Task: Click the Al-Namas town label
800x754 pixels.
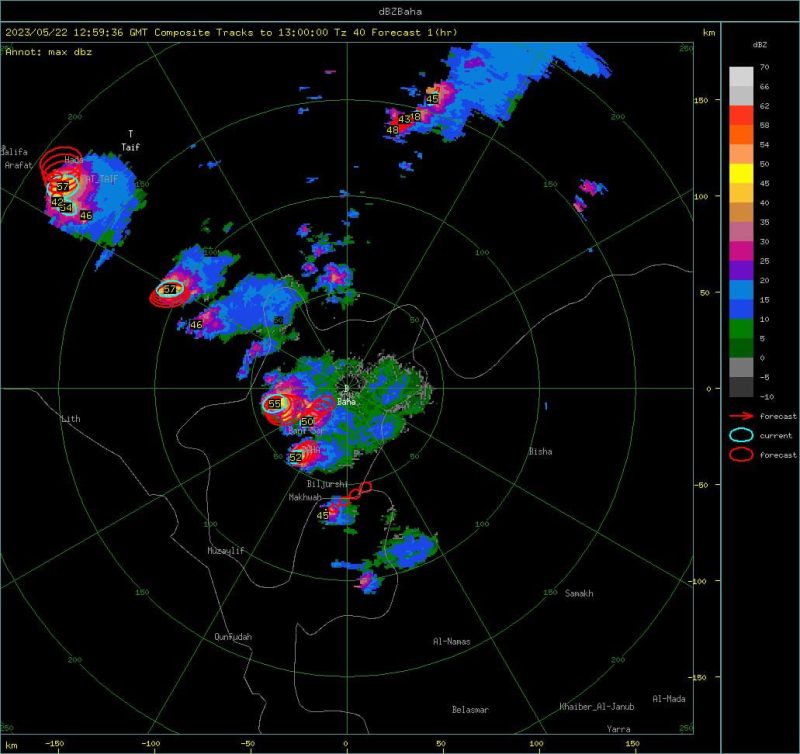Action: [452, 641]
